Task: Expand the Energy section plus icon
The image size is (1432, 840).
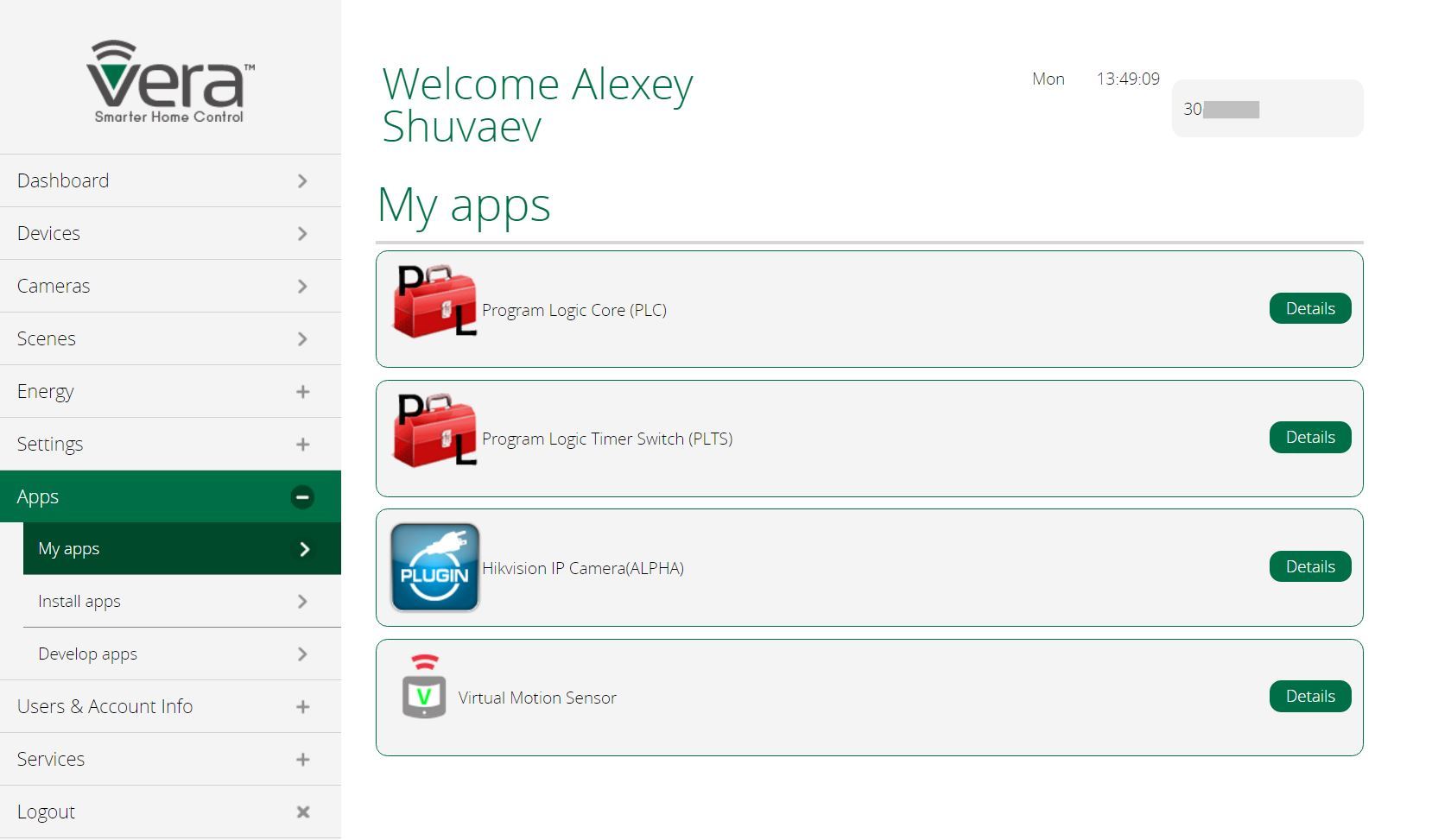Action: [x=302, y=392]
